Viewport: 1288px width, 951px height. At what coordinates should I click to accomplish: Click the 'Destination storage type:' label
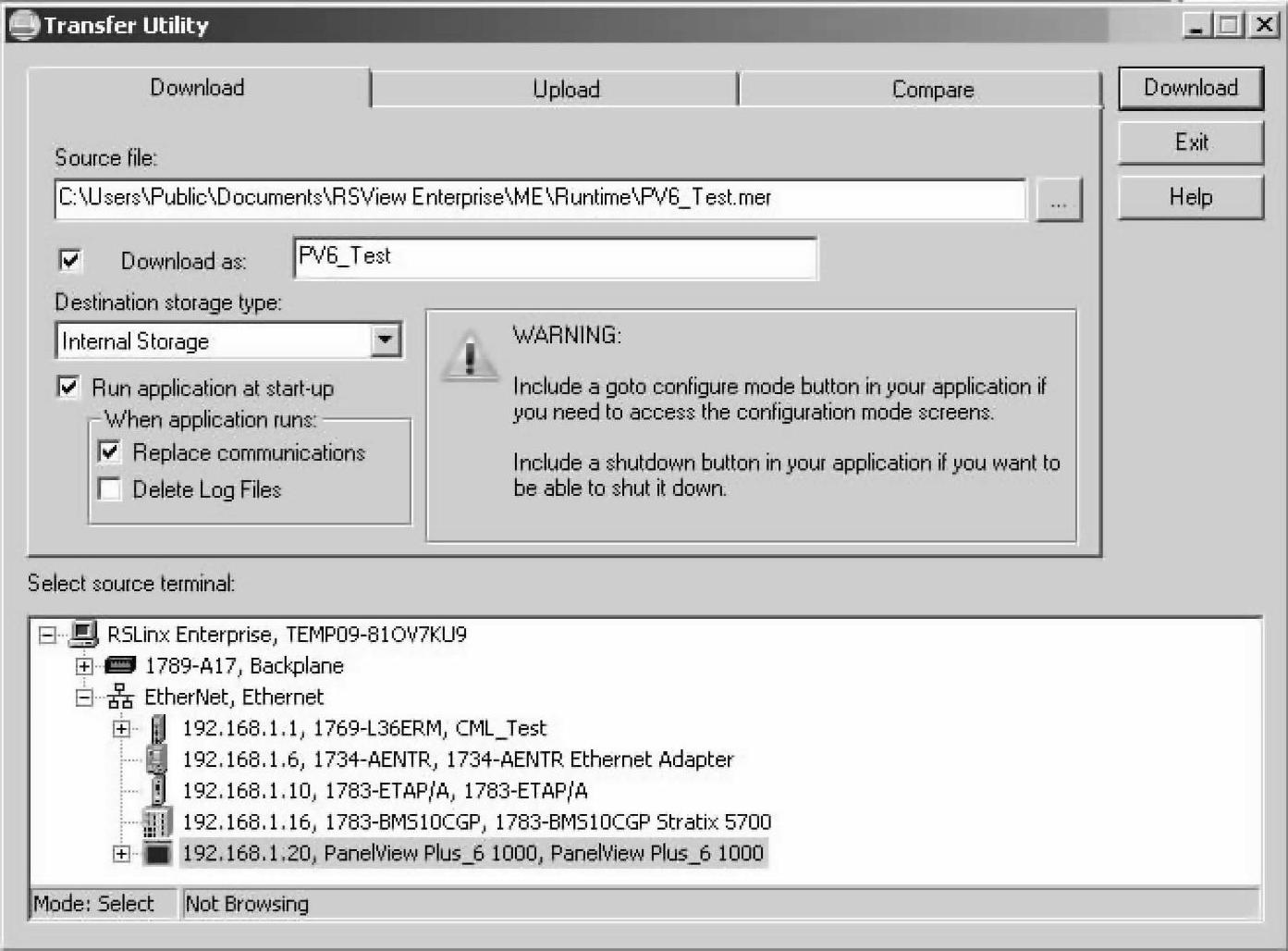(168, 303)
